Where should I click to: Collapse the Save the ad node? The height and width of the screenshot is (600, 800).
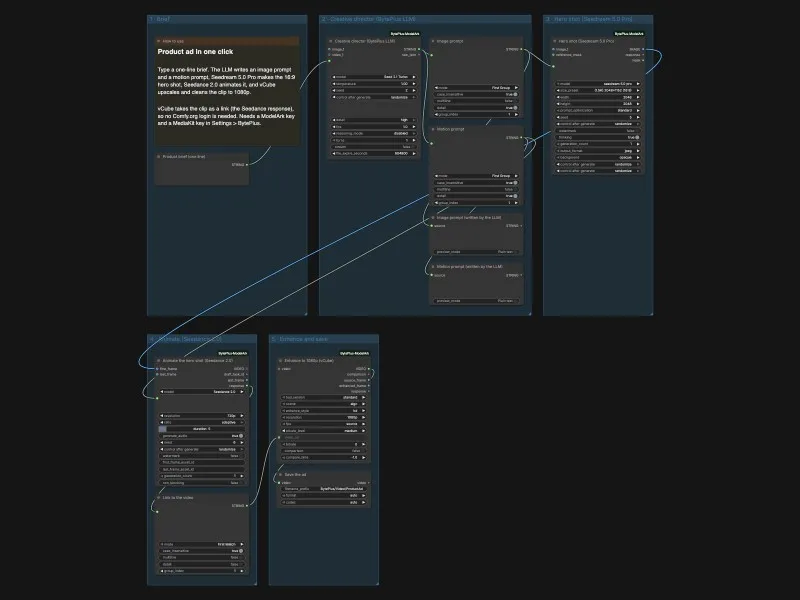(x=281, y=474)
